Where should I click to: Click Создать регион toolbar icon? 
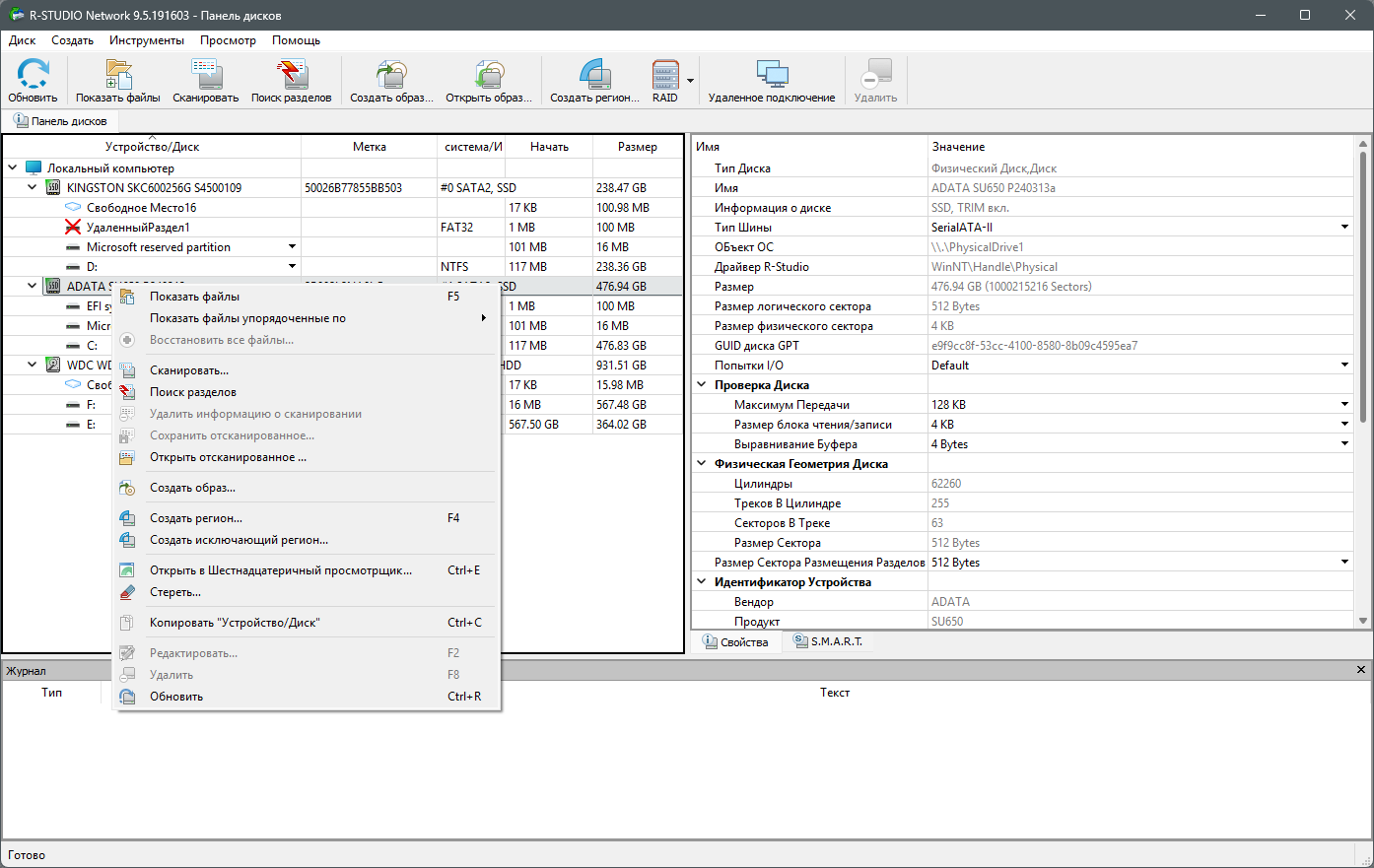594,75
